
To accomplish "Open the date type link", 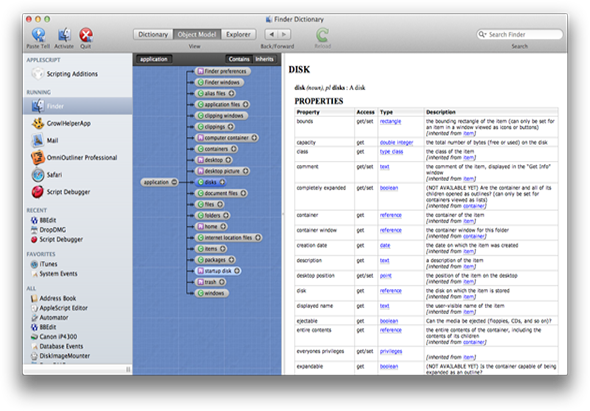I will point(385,245).
